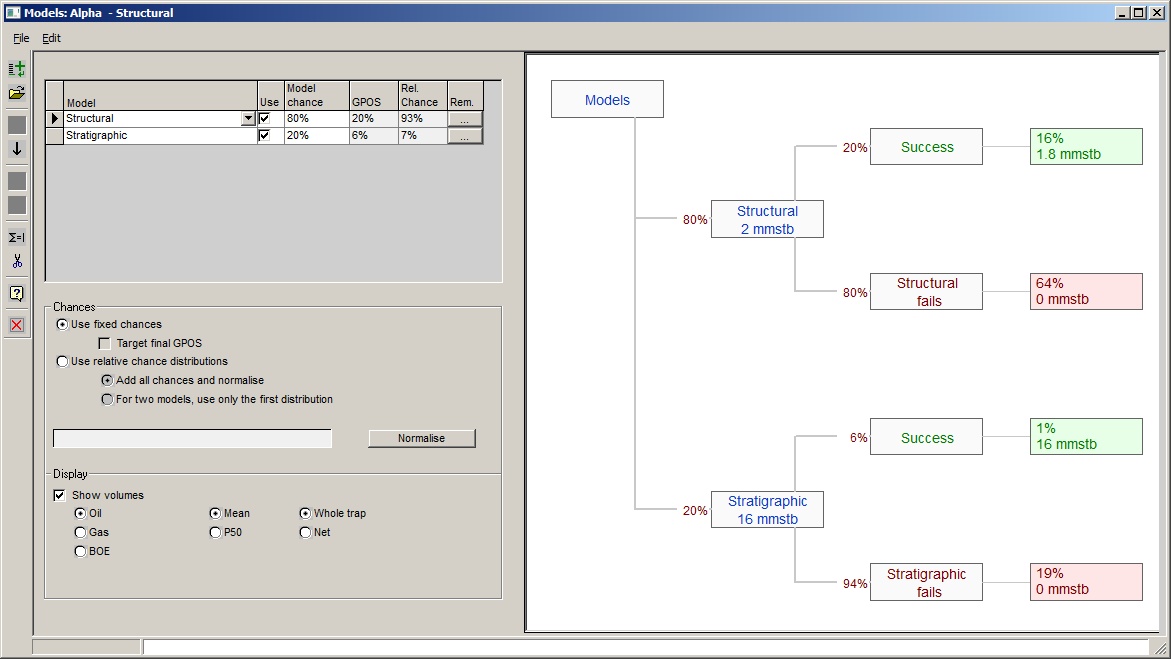The width and height of the screenshot is (1171, 659).
Task: Click the sigma sum calculation icon
Action: 17,237
